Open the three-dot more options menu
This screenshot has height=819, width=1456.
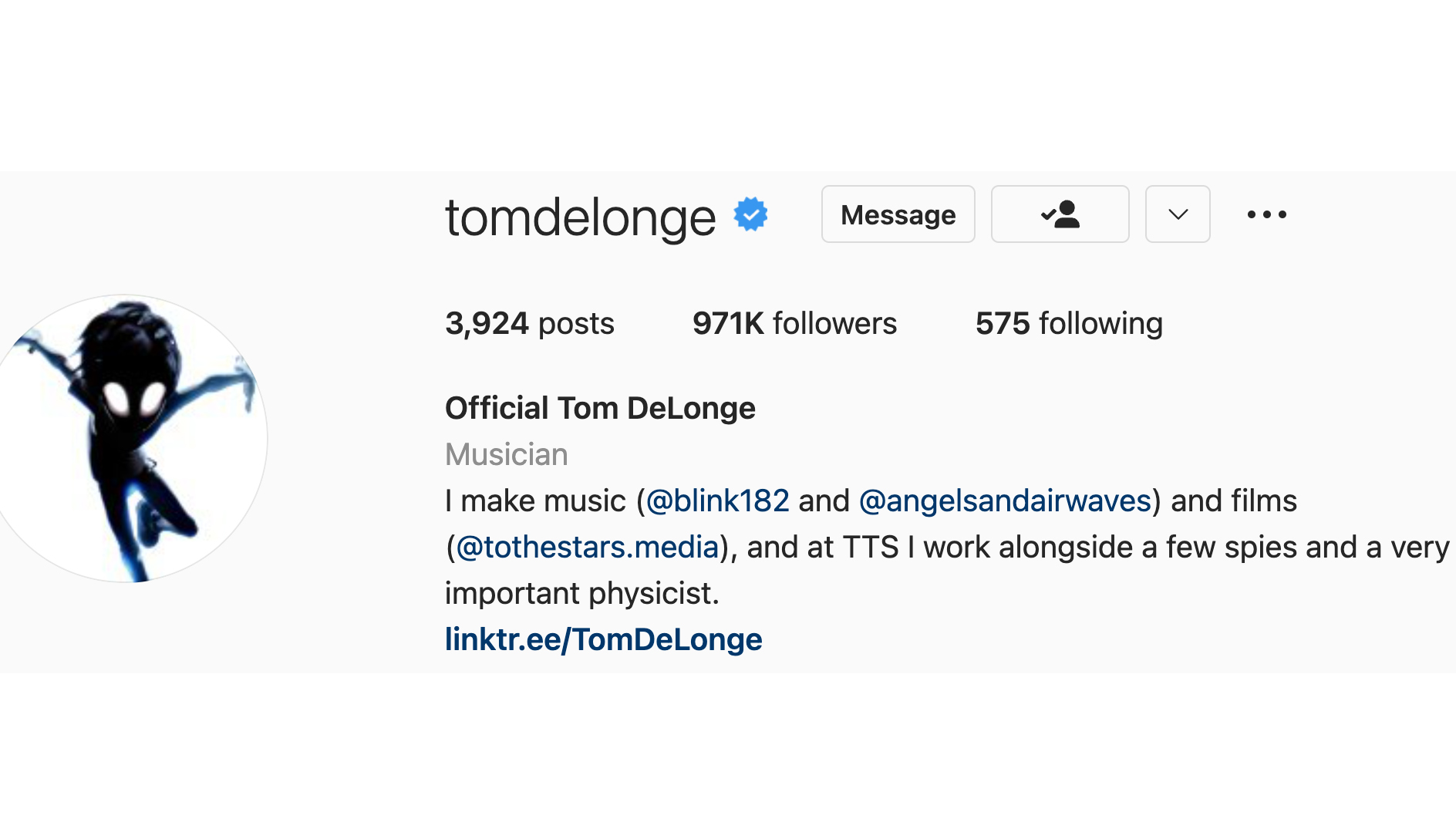click(x=1266, y=214)
